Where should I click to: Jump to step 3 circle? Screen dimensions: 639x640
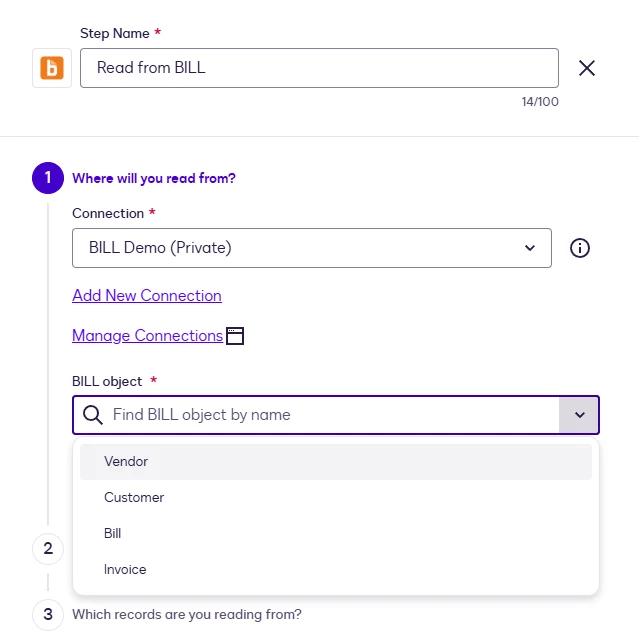48,615
